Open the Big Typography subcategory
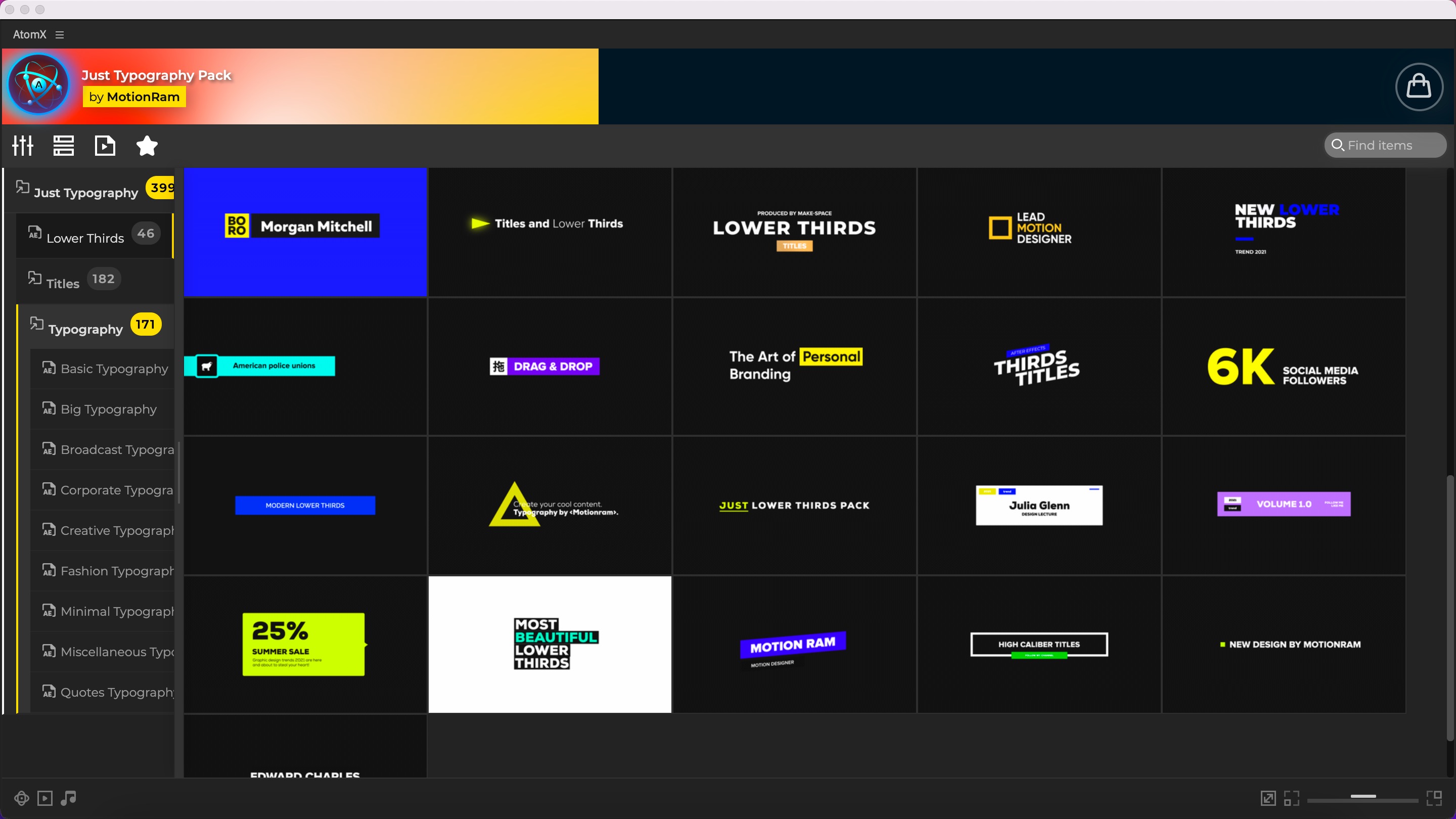The height and width of the screenshot is (819, 1456). click(x=109, y=409)
